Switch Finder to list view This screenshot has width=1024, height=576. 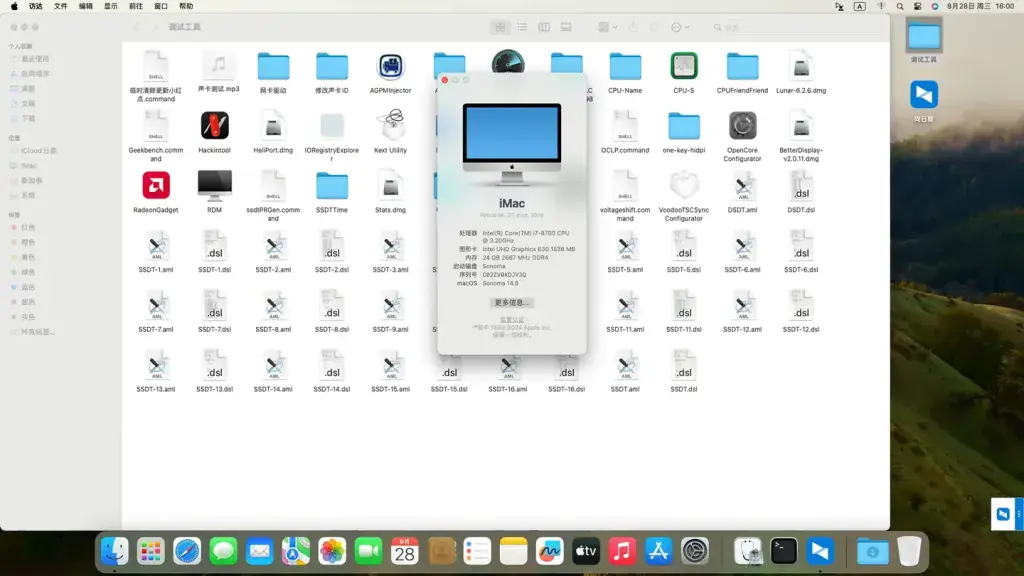[x=522, y=27]
